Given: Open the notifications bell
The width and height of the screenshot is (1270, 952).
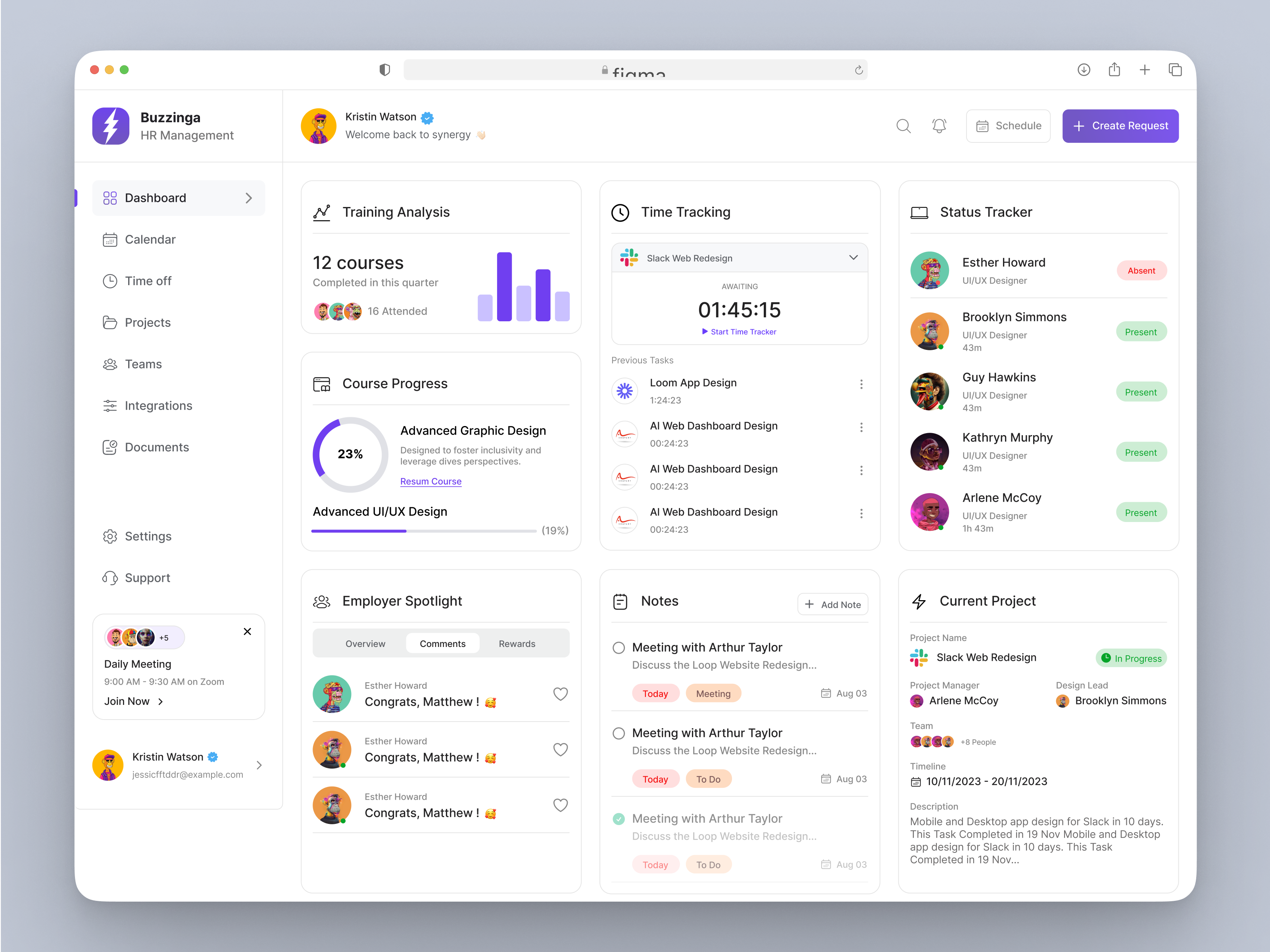Looking at the screenshot, I should click(x=939, y=126).
